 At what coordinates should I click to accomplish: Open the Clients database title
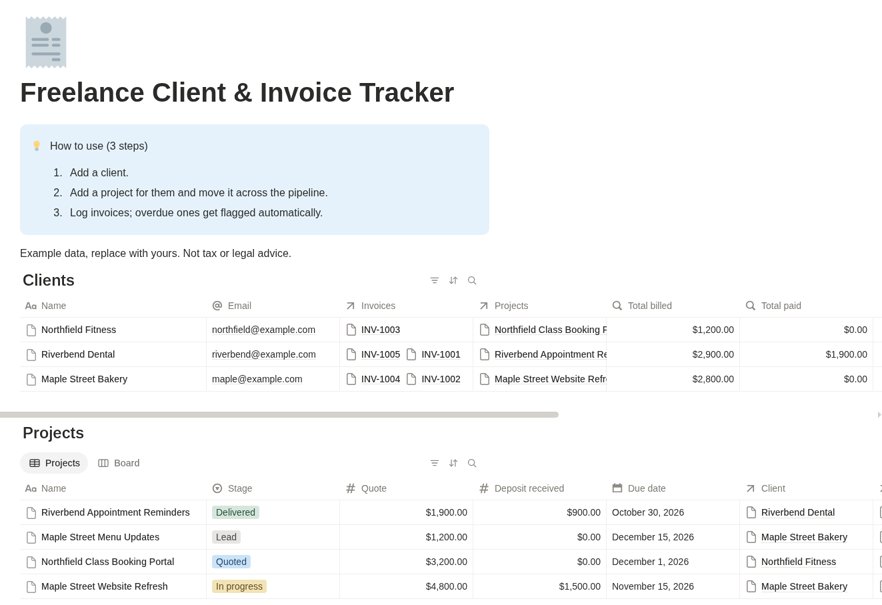(x=48, y=280)
